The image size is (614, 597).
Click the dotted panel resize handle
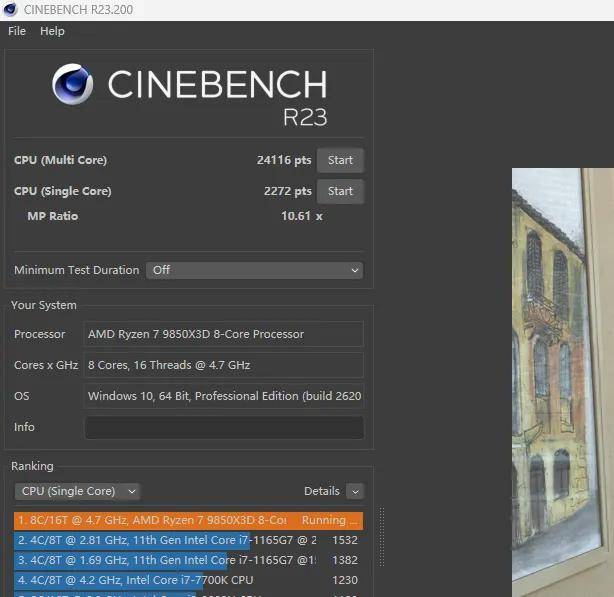point(381,537)
